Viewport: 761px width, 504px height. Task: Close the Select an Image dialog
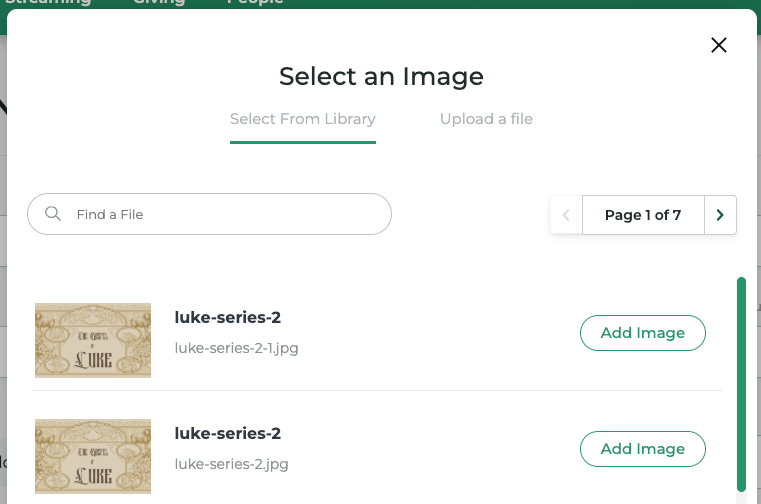click(718, 44)
